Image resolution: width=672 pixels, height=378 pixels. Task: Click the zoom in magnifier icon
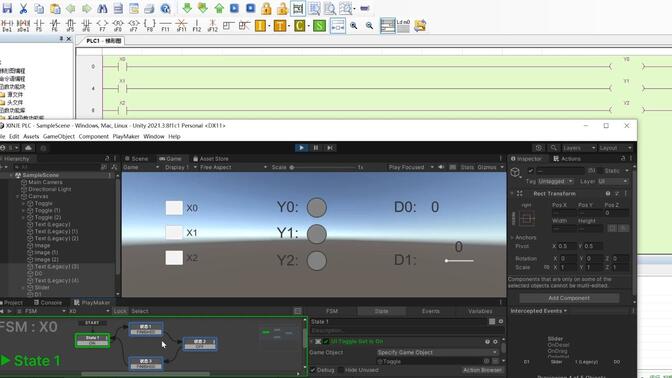point(354,26)
